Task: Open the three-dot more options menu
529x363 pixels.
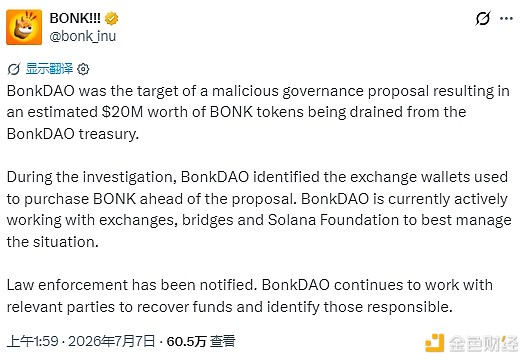Action: [x=506, y=19]
